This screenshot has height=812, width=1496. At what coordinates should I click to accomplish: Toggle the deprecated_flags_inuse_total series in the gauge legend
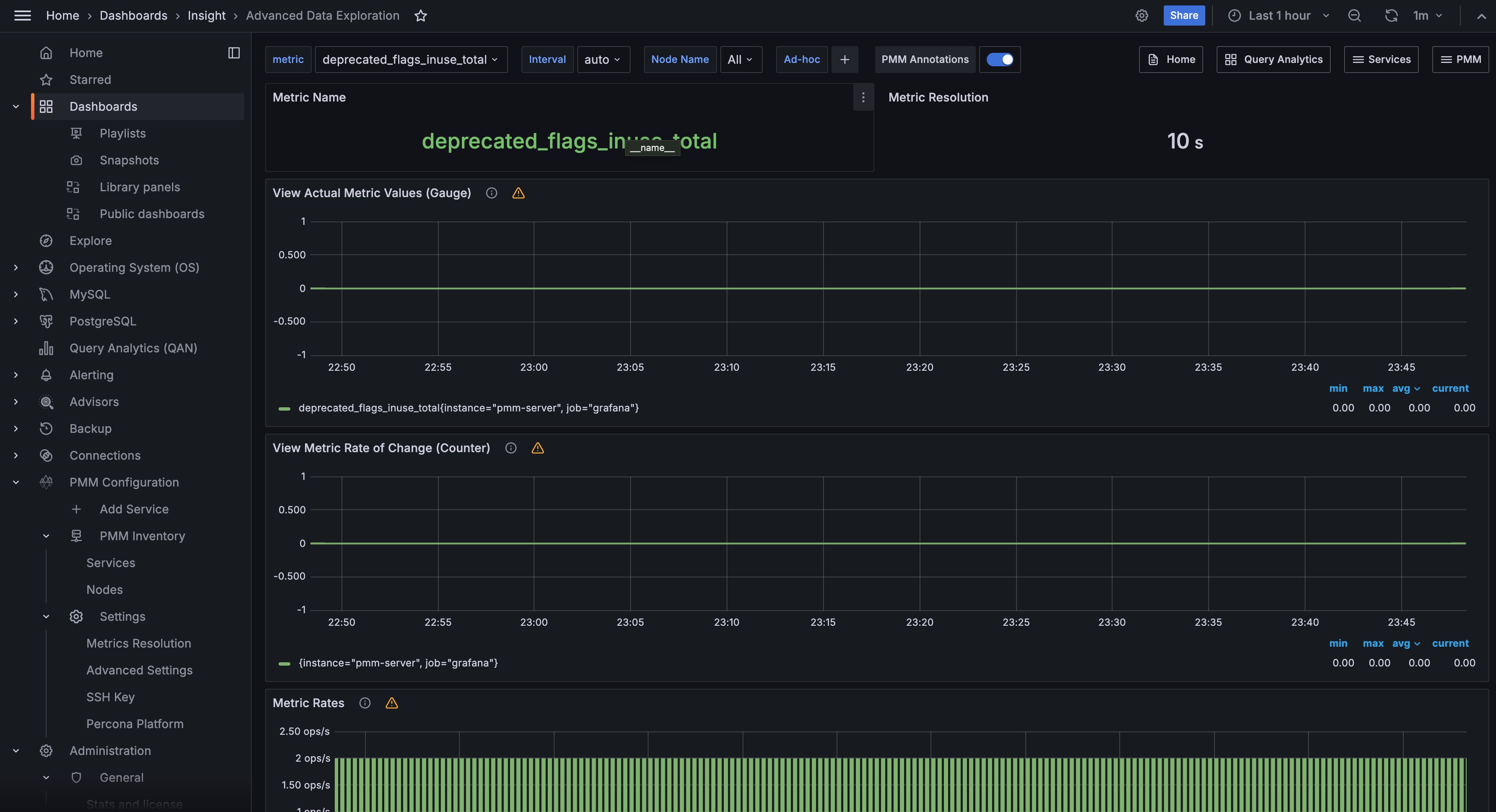468,407
